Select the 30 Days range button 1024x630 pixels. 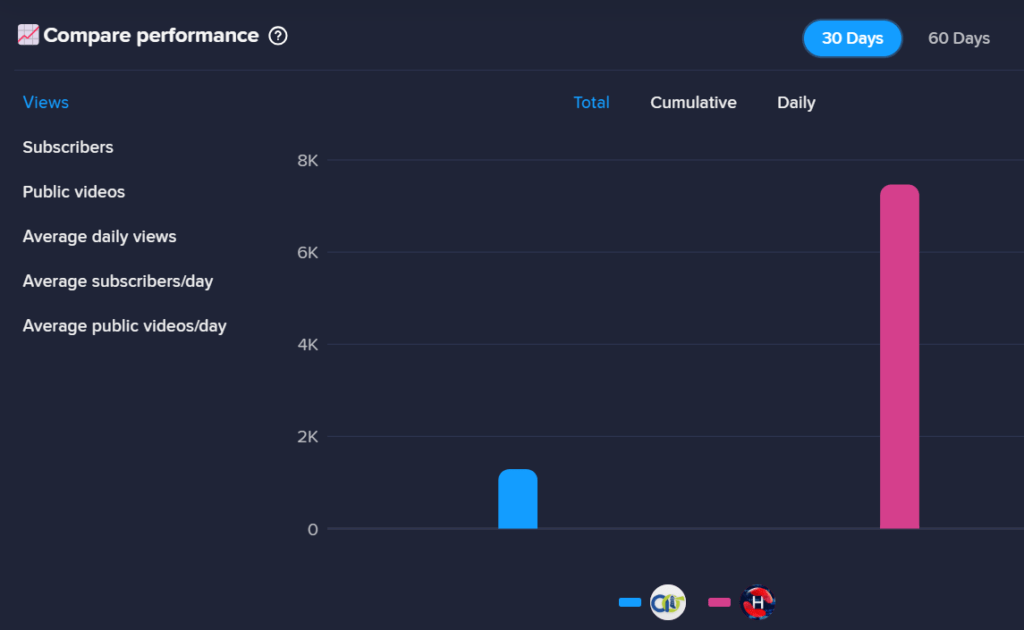pos(852,39)
